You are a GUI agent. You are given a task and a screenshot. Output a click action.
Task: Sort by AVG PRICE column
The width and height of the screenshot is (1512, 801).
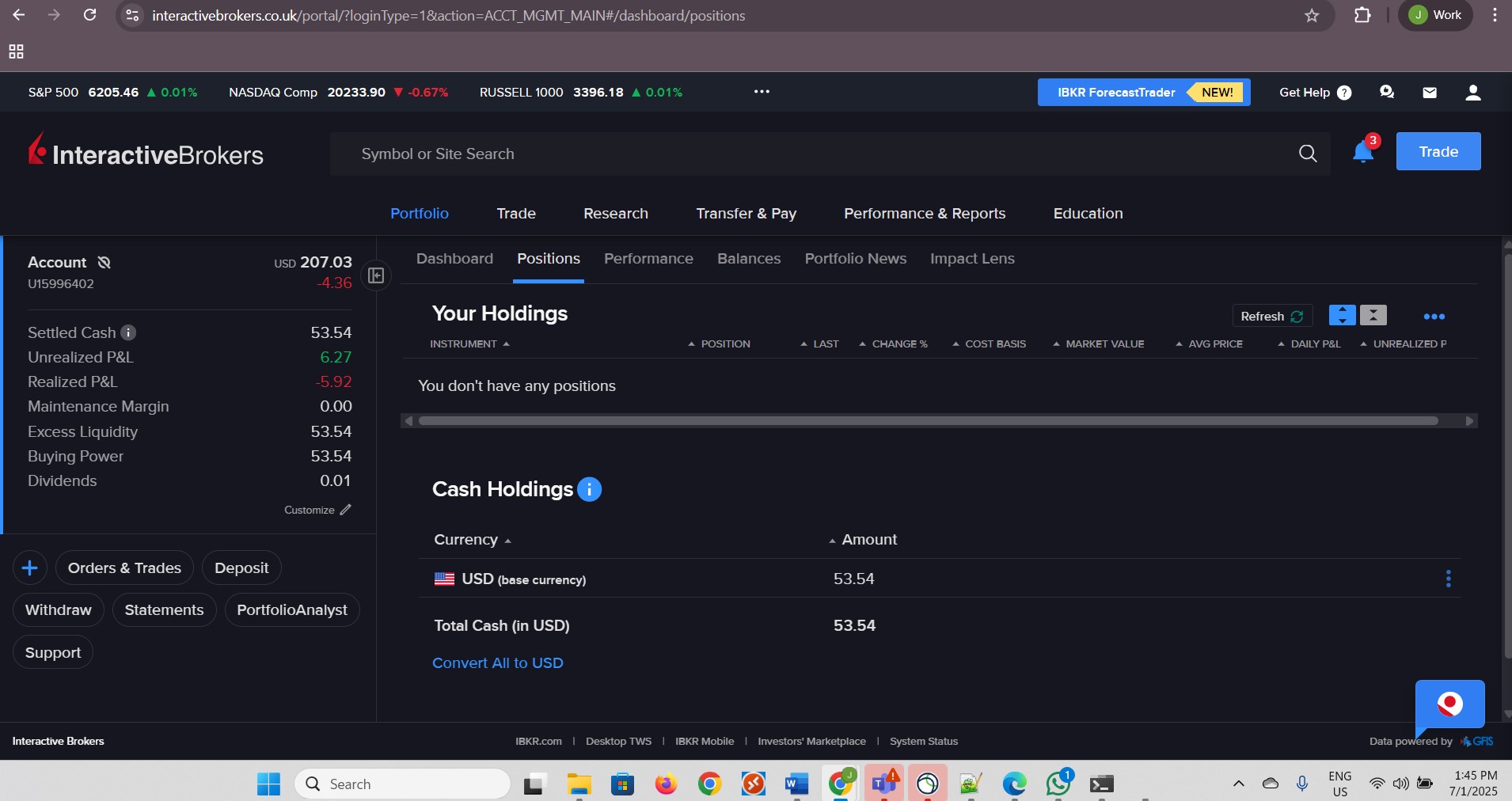pos(1209,344)
